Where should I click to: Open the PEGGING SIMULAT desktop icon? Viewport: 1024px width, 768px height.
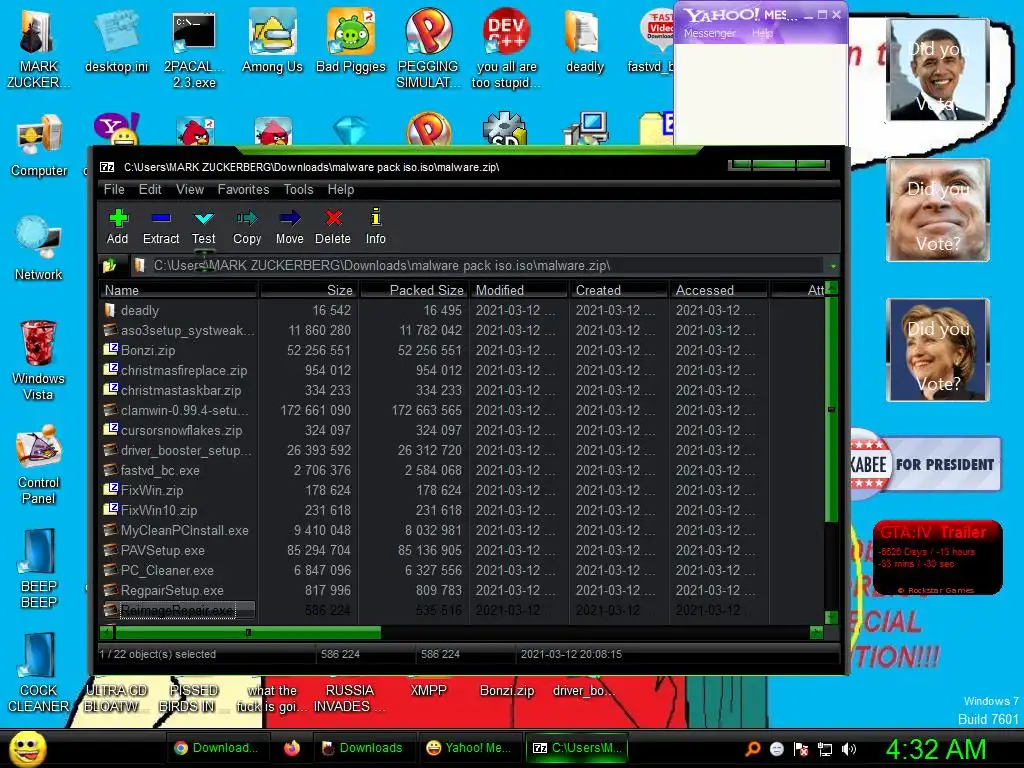pos(428,49)
